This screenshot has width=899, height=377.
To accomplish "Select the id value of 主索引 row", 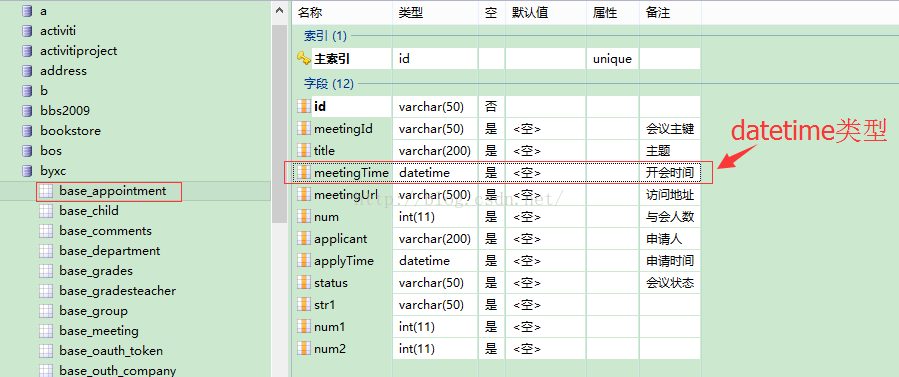I will (x=435, y=58).
